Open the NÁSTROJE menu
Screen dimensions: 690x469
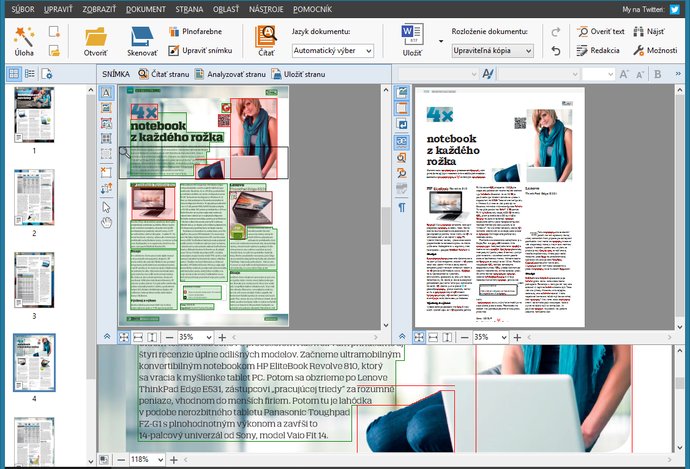pyautogui.click(x=266, y=9)
